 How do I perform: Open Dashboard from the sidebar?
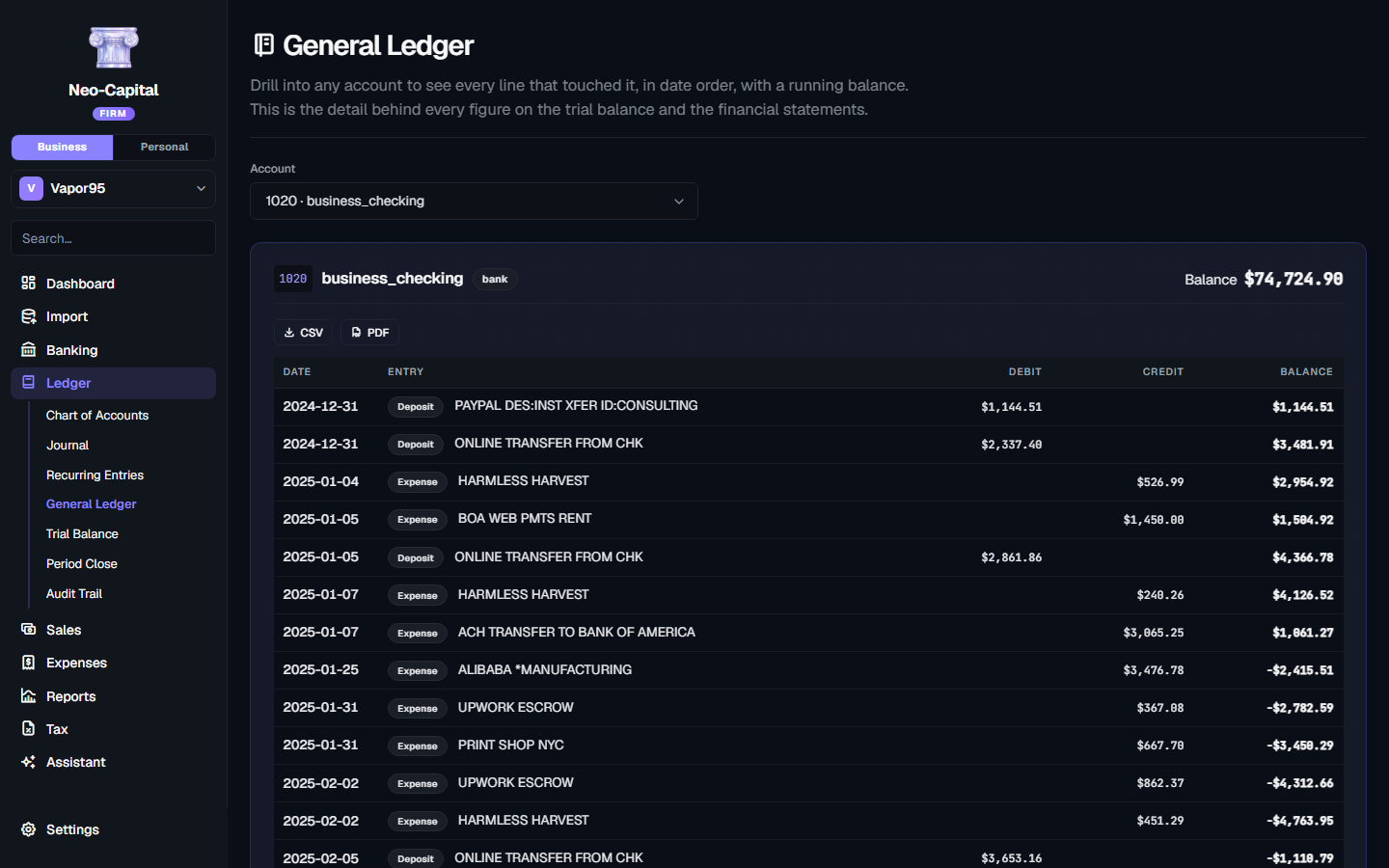[x=113, y=284]
